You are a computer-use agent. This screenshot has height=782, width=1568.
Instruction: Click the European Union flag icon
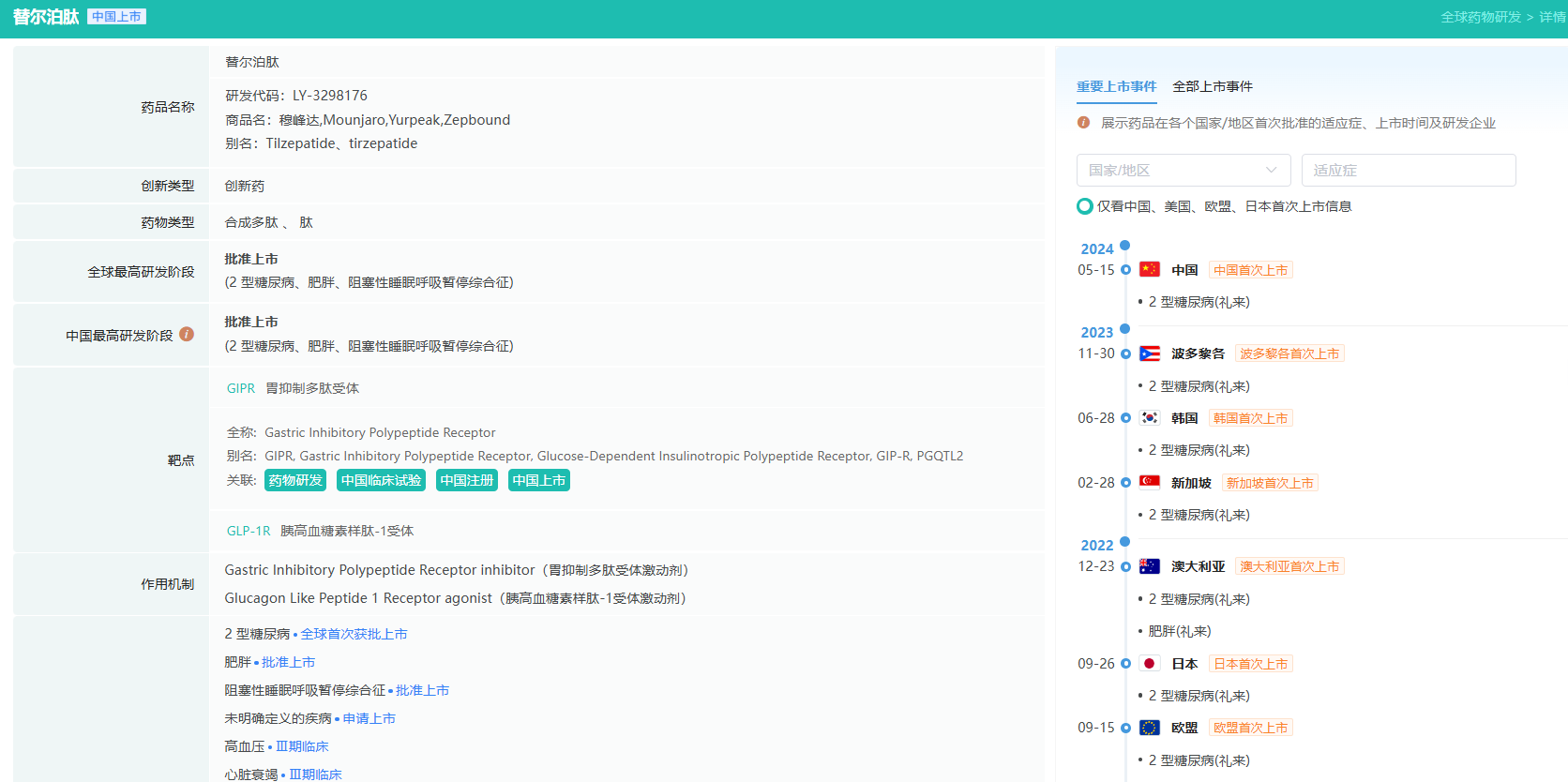click(x=1150, y=728)
